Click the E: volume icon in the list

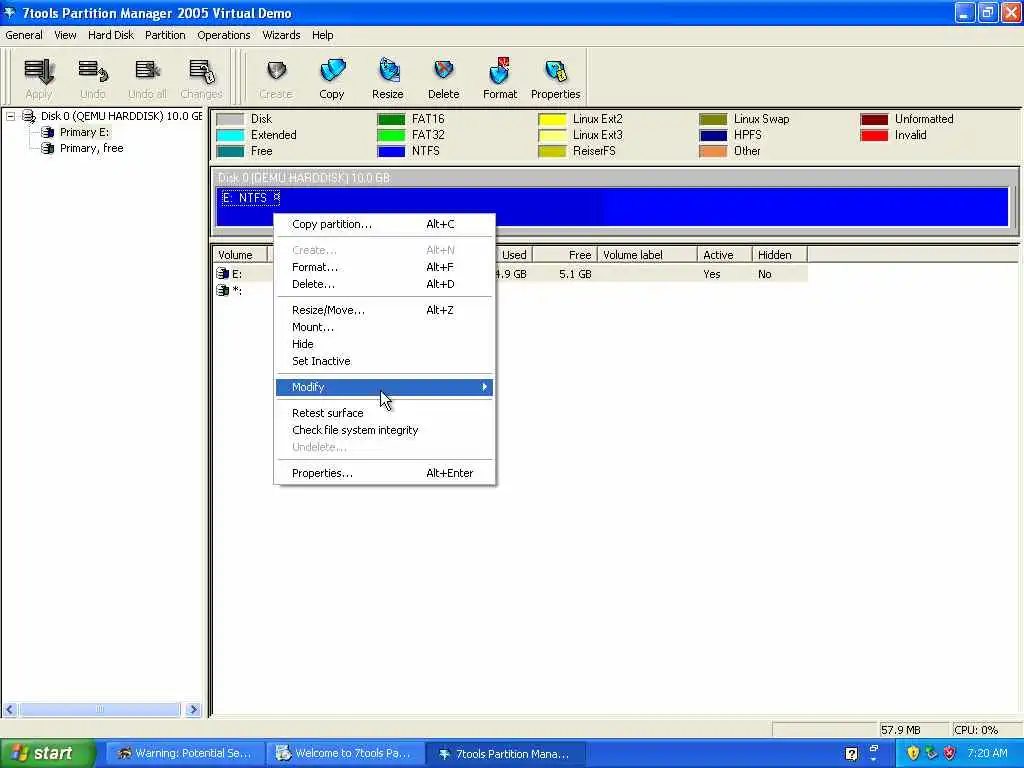coord(223,274)
